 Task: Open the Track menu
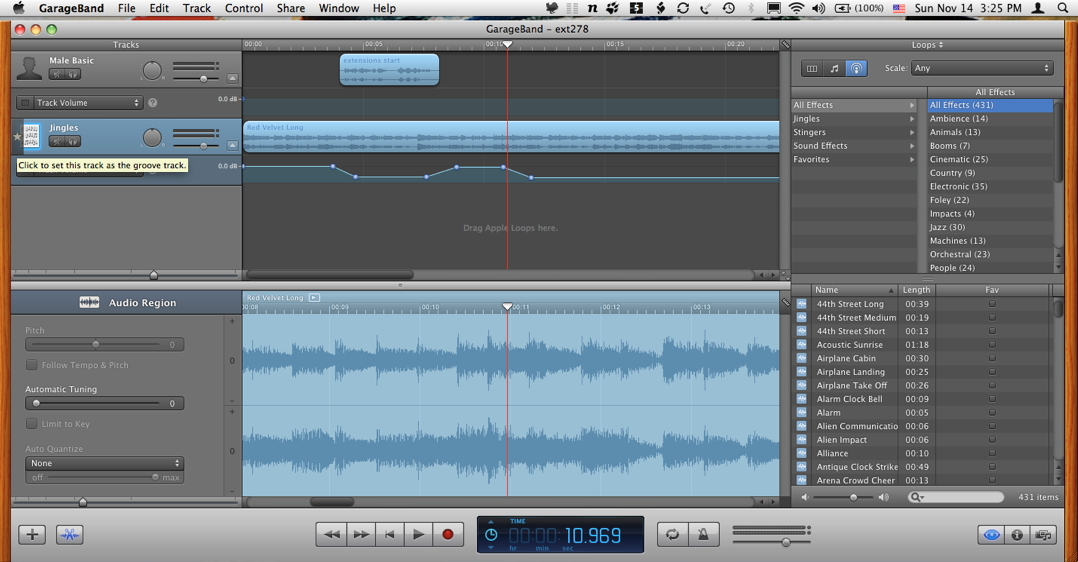pos(197,8)
